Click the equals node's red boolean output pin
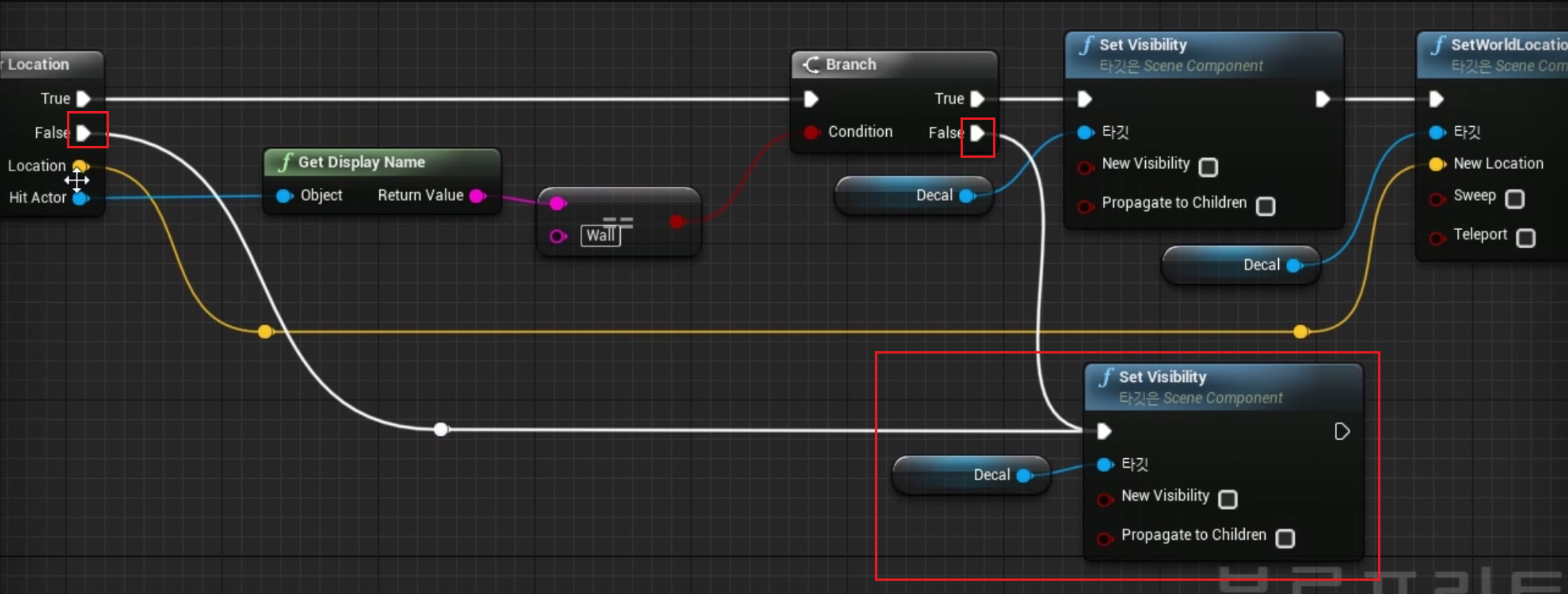The height and width of the screenshot is (594, 1568). tap(677, 222)
